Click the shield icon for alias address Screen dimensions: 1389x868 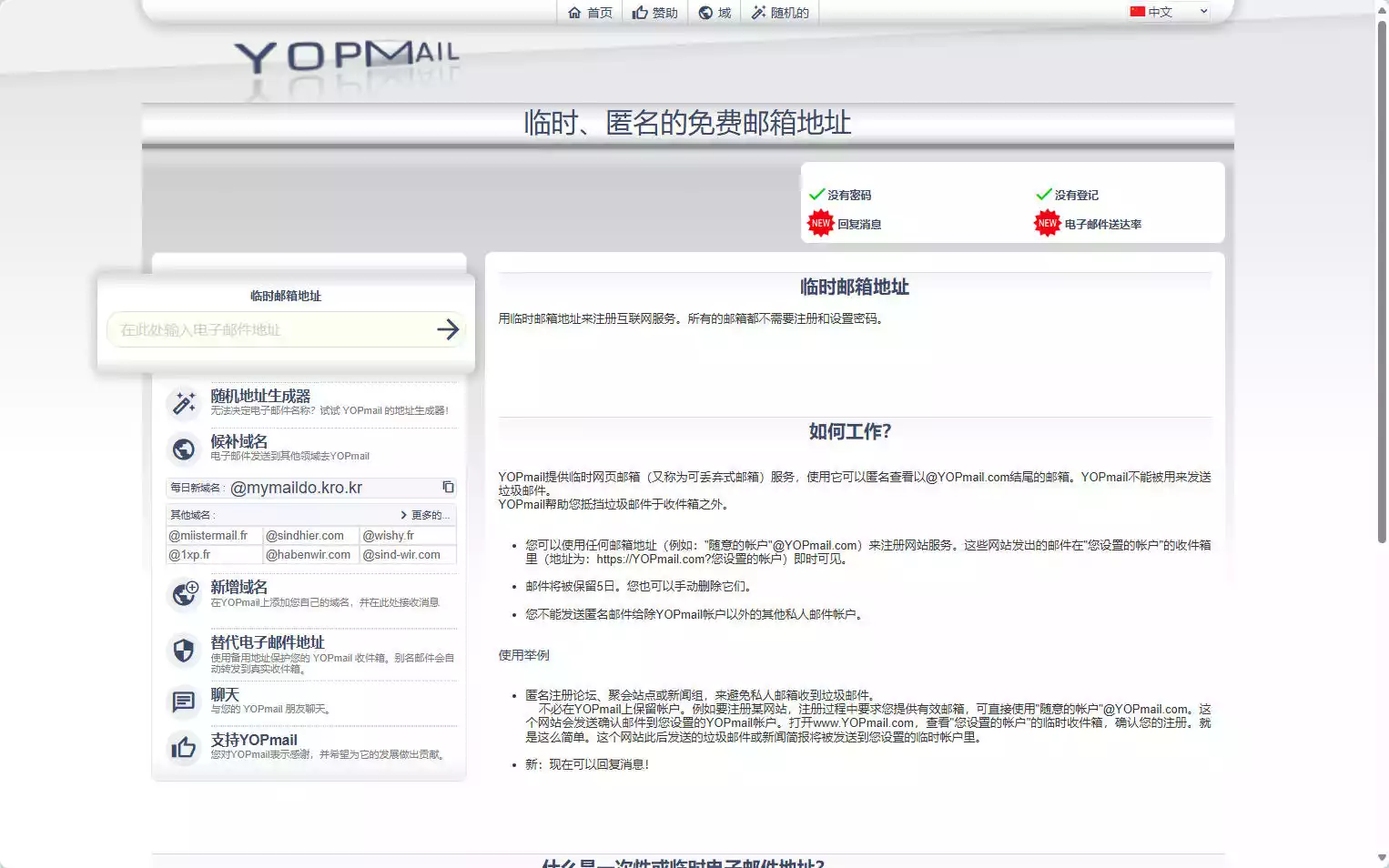pos(184,650)
